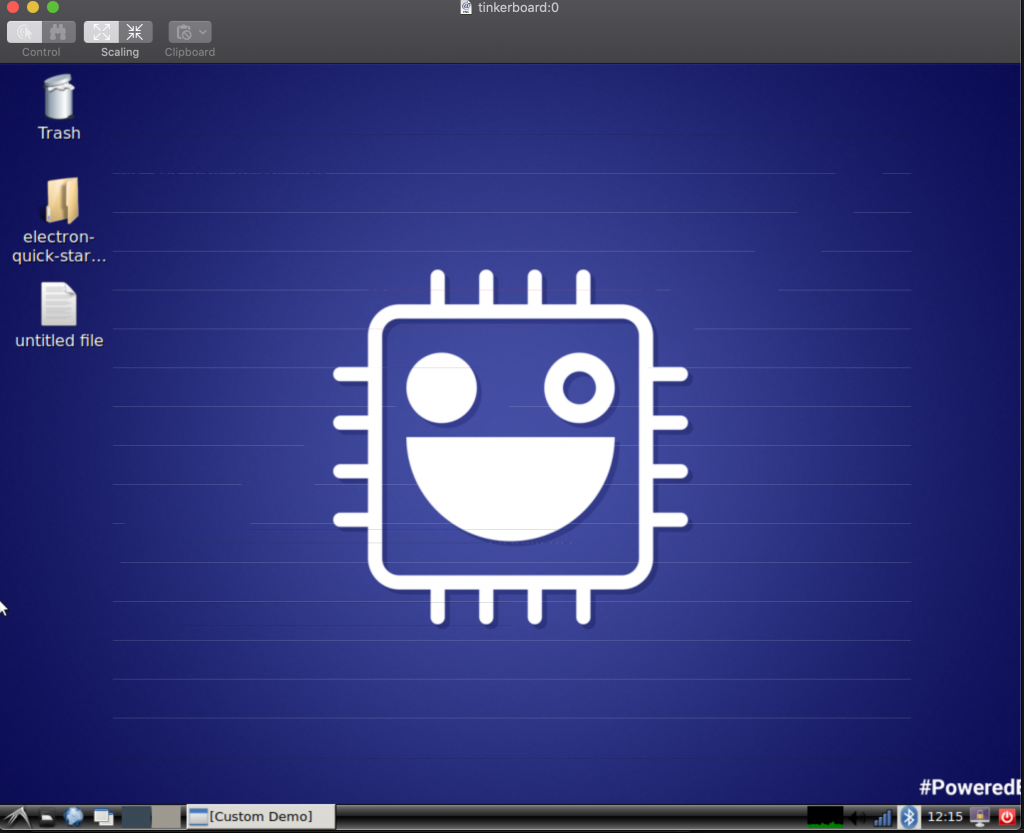Click the minimize all windows taskbar icon
Viewport: 1024px width, 833px height.
pos(103,817)
